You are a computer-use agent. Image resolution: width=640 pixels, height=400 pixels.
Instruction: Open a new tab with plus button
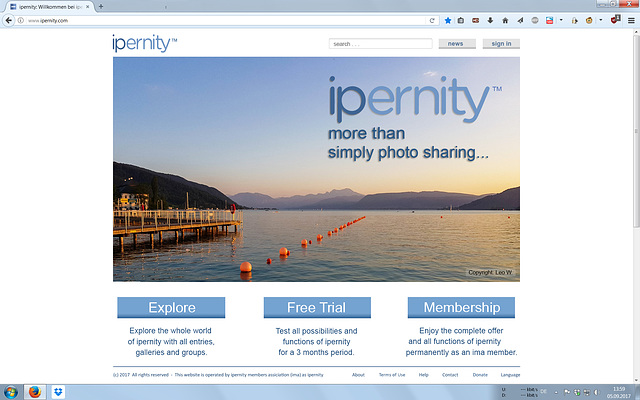[x=101, y=7]
